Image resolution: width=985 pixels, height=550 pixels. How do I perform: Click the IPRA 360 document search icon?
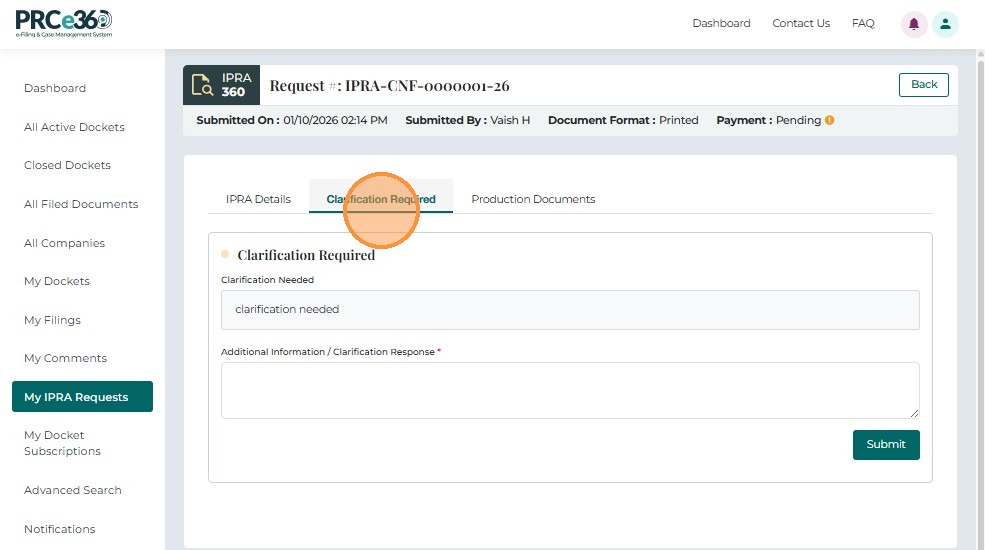point(202,85)
